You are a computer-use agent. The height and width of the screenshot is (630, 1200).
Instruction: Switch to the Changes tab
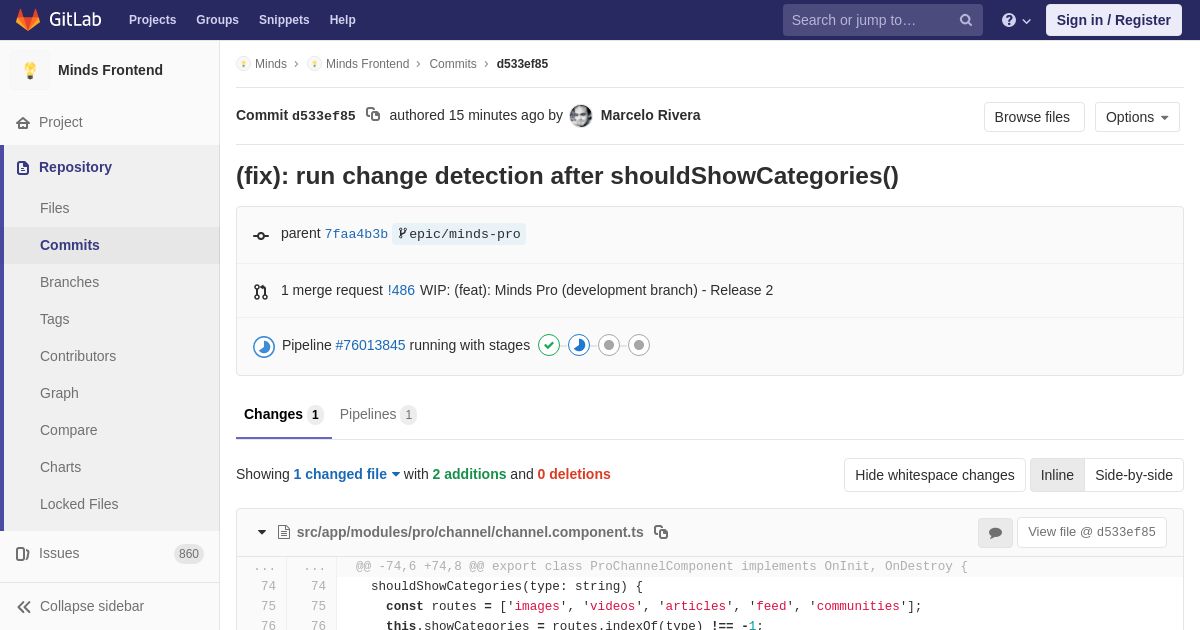point(284,414)
